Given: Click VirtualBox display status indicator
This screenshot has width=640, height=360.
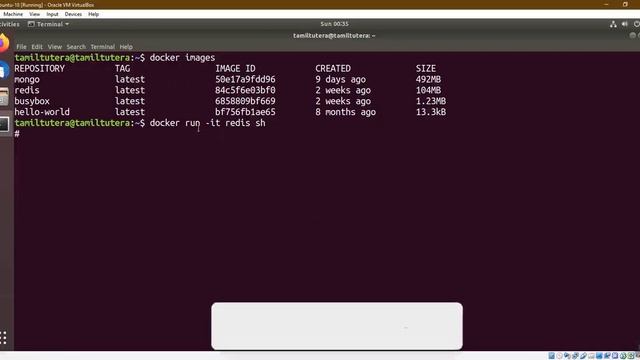Looking at the screenshot, I should [599, 356].
